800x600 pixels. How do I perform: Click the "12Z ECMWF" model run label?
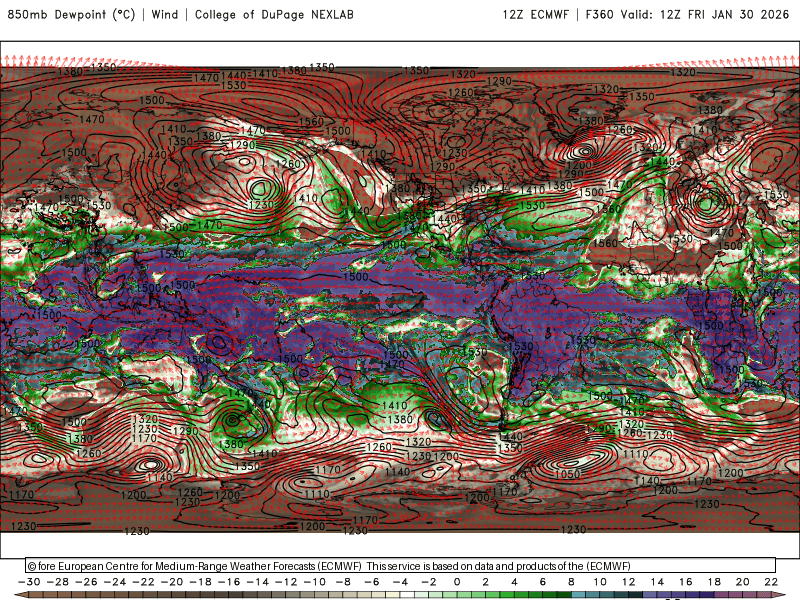tap(536, 14)
